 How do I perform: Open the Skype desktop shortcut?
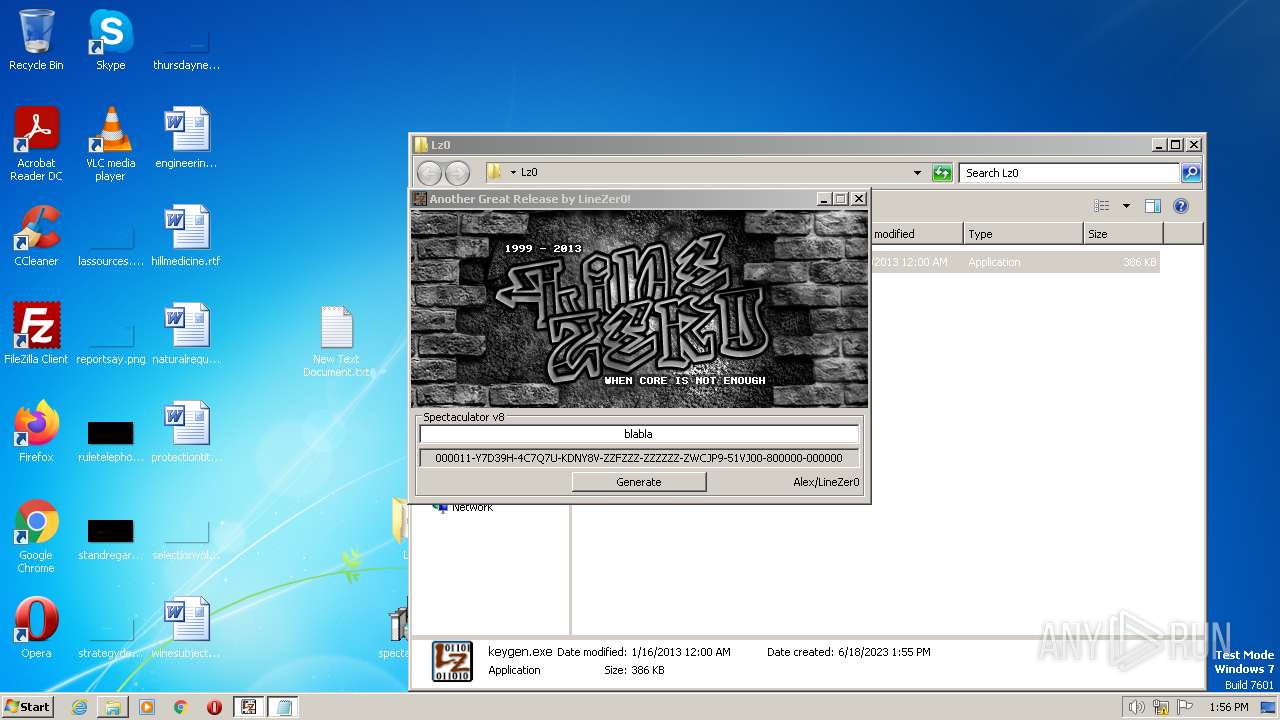[110, 40]
